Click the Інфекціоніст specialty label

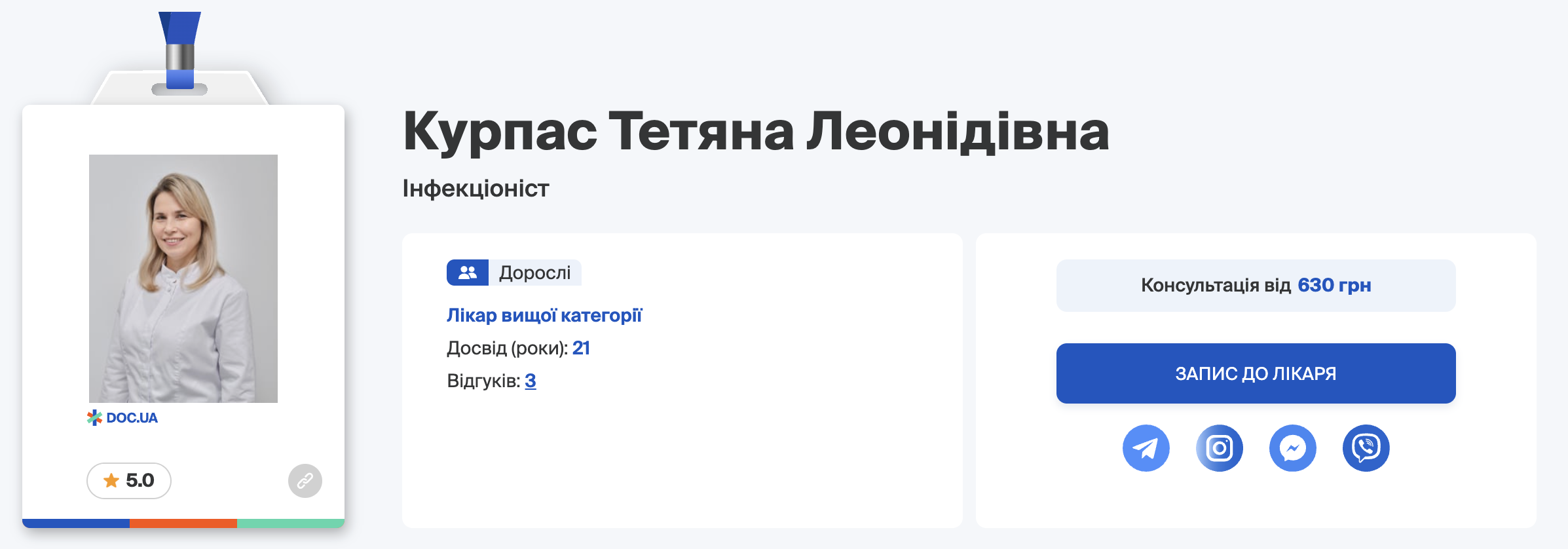pyautogui.click(x=476, y=189)
